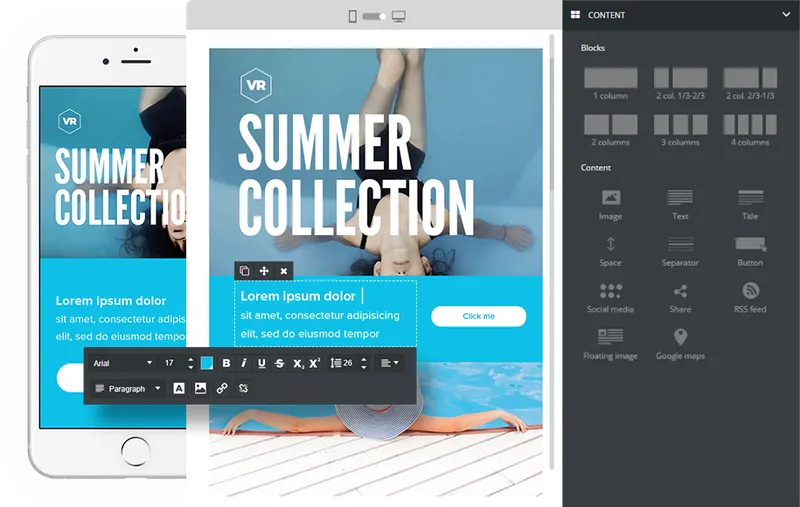The height and width of the screenshot is (507, 800).
Task: Add the Floating image element
Action: pyautogui.click(x=610, y=344)
